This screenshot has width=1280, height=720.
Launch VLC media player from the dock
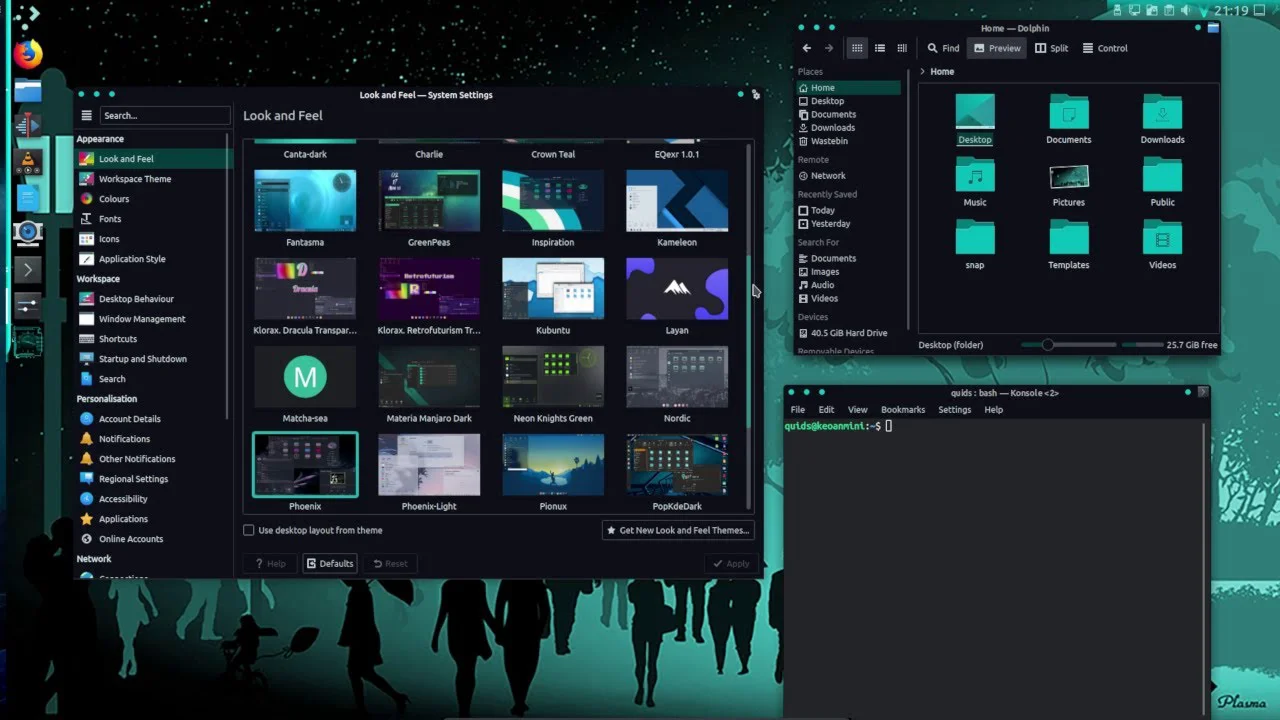[28, 162]
